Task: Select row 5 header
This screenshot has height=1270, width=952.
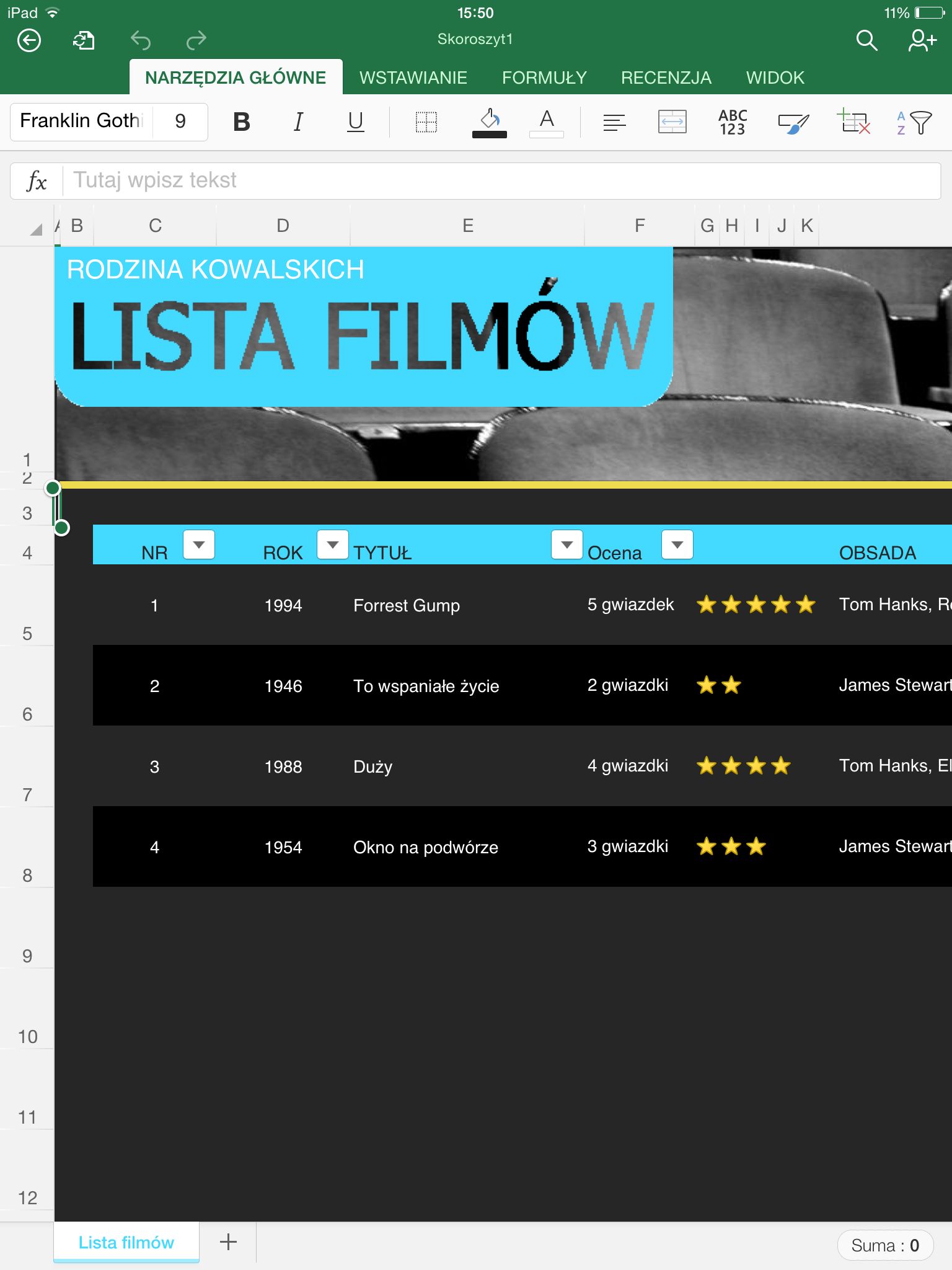Action: [27, 605]
